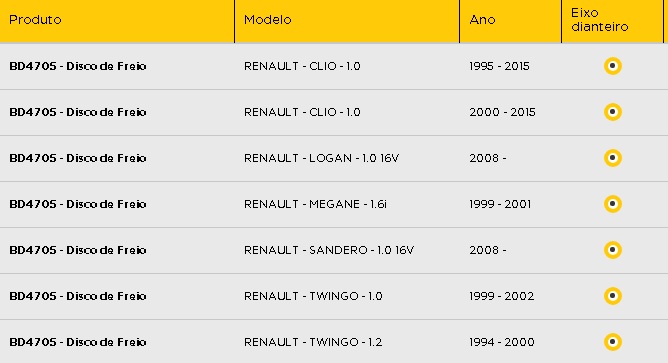Open BD4705 product link in Megane row
The height and width of the screenshot is (363, 668).
point(78,204)
